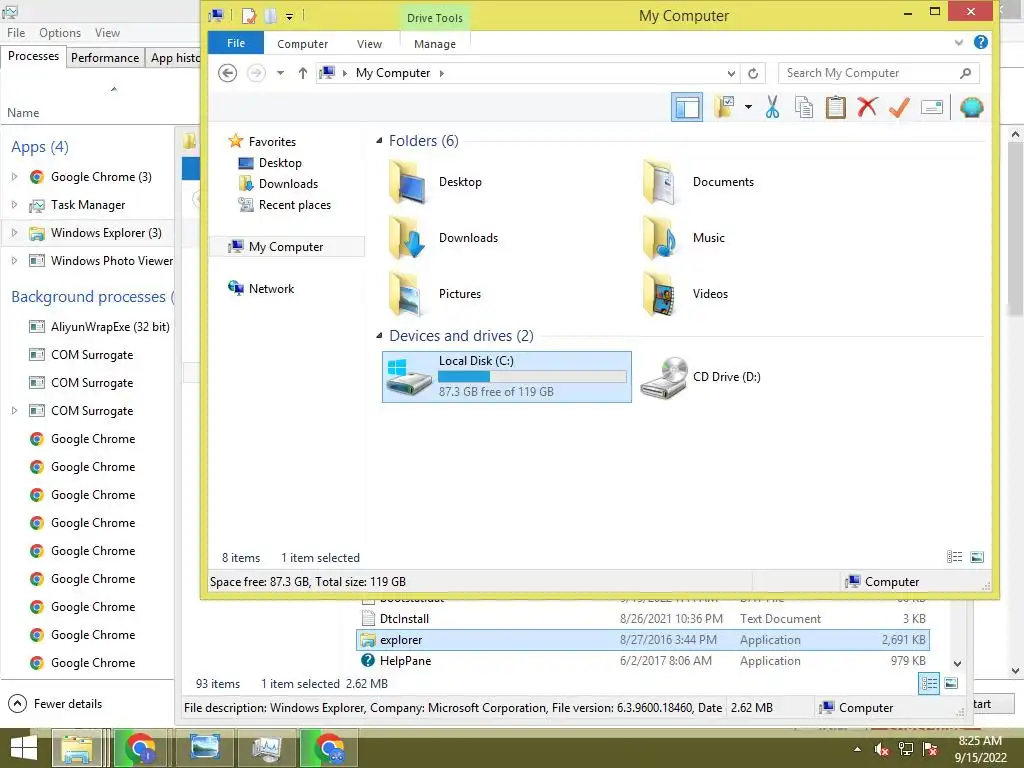The width and height of the screenshot is (1024, 768).
Task: Select the Documents folder icon
Action: tap(659, 182)
